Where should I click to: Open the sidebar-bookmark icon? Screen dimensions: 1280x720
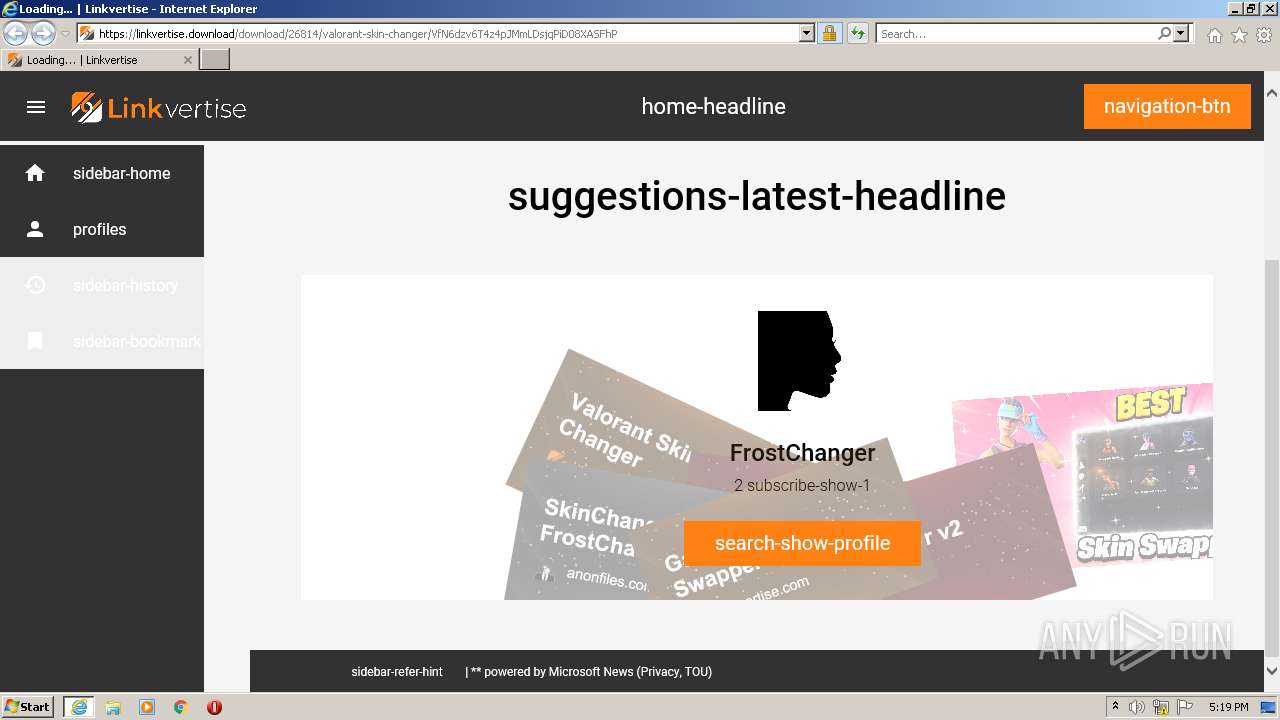pyautogui.click(x=35, y=341)
